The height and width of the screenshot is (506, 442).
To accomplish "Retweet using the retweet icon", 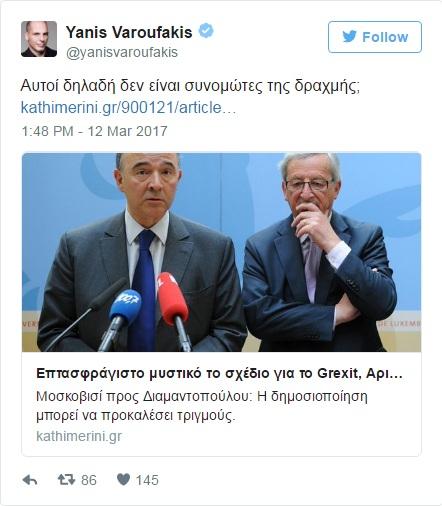I will tap(66, 480).
